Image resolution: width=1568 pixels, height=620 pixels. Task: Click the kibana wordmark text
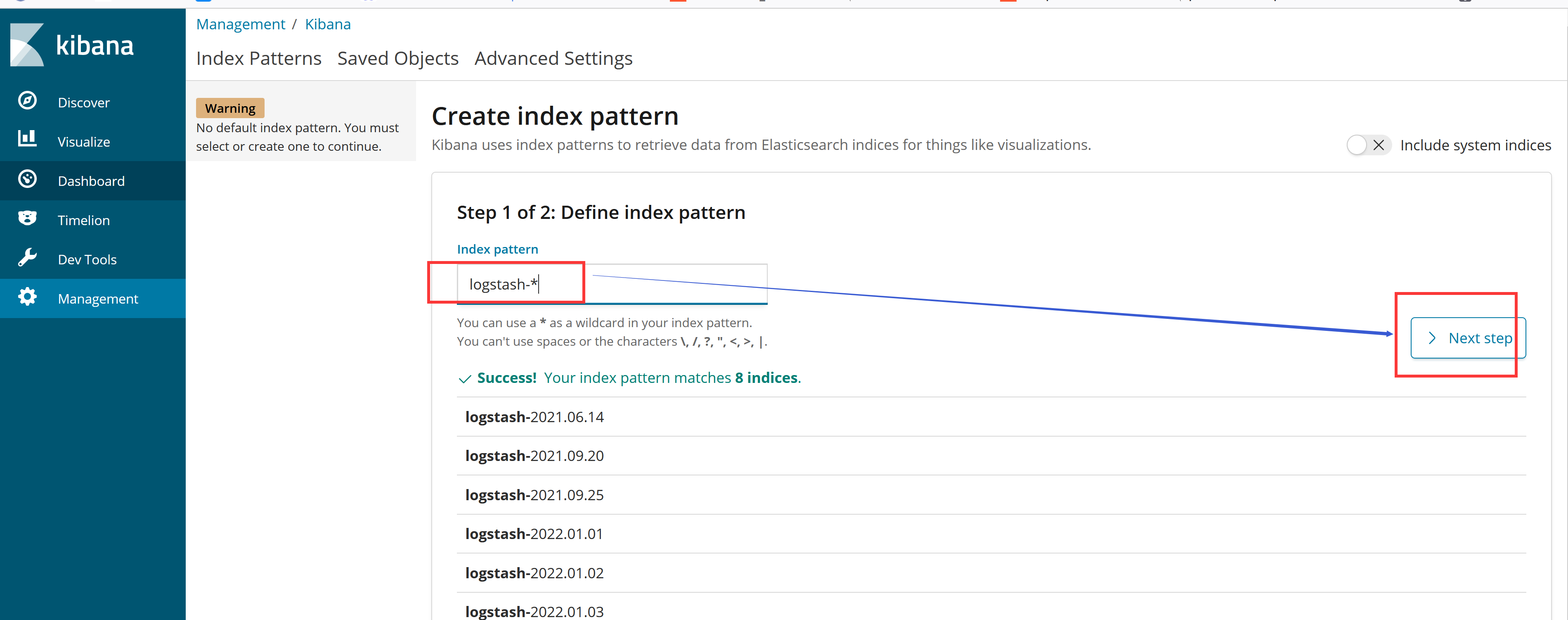(95, 46)
